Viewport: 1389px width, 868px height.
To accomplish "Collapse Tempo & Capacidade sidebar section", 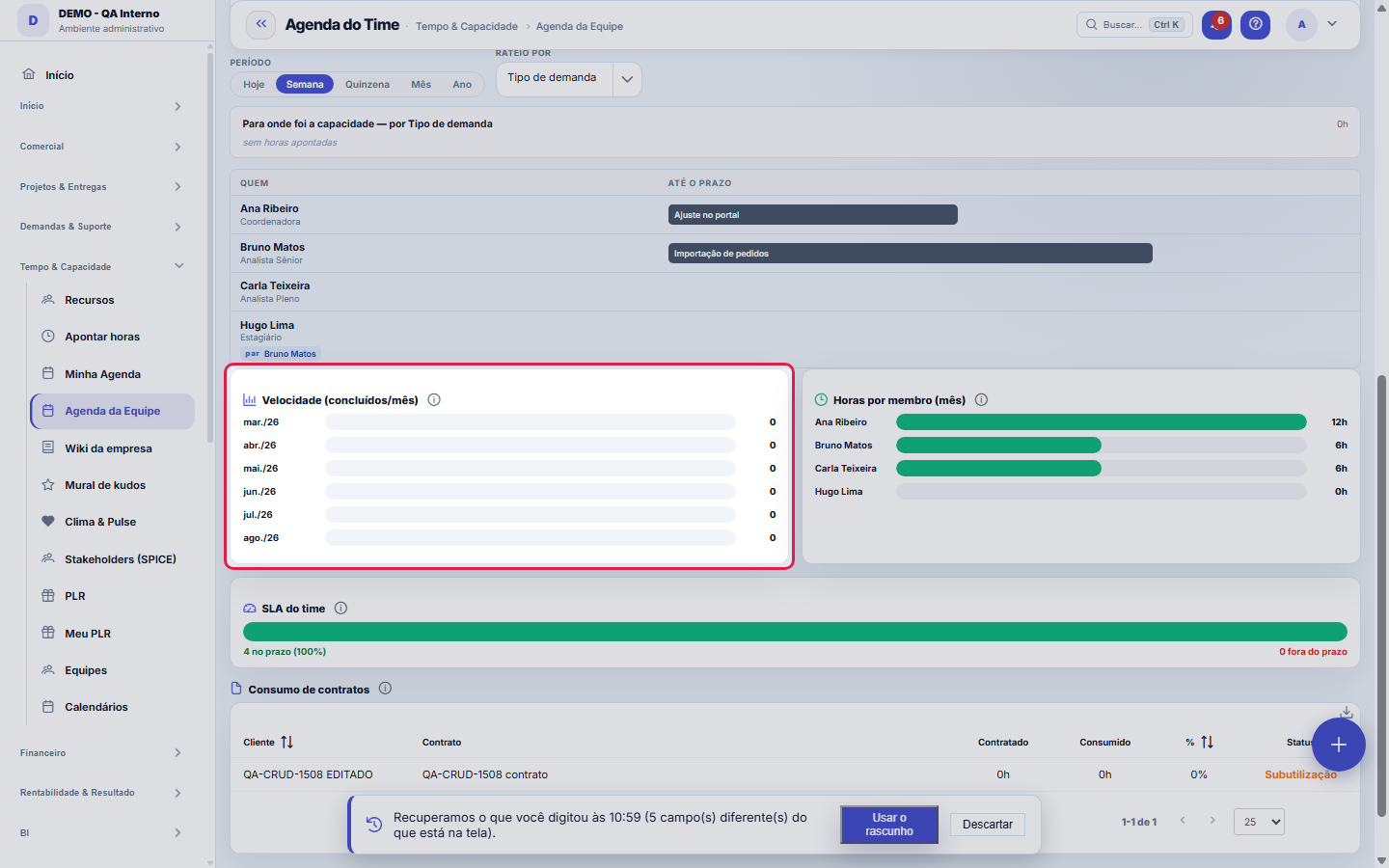I will [x=101, y=267].
